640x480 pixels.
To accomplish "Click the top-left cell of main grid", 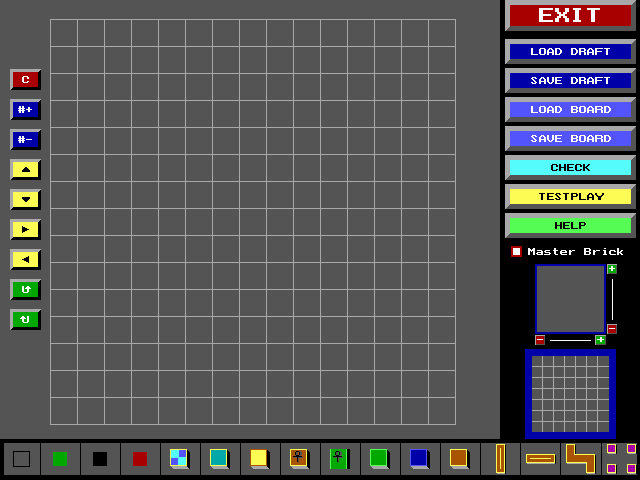I will (x=64, y=33).
